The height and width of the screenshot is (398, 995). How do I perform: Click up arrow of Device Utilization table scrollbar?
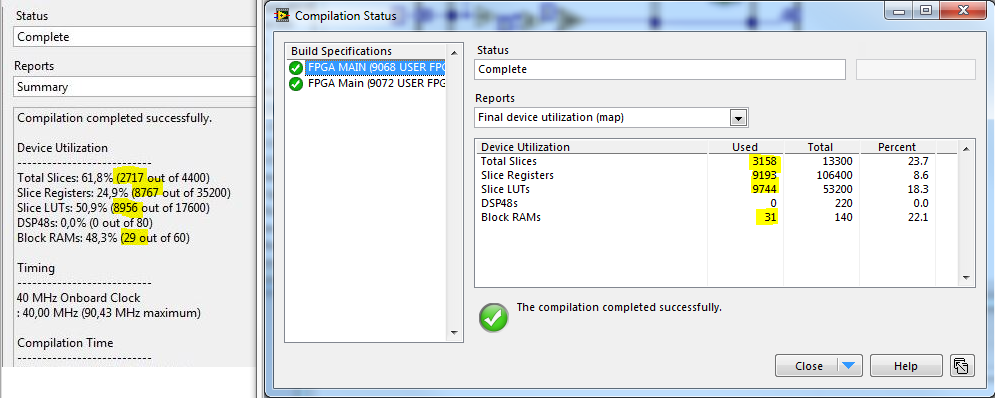[965, 148]
